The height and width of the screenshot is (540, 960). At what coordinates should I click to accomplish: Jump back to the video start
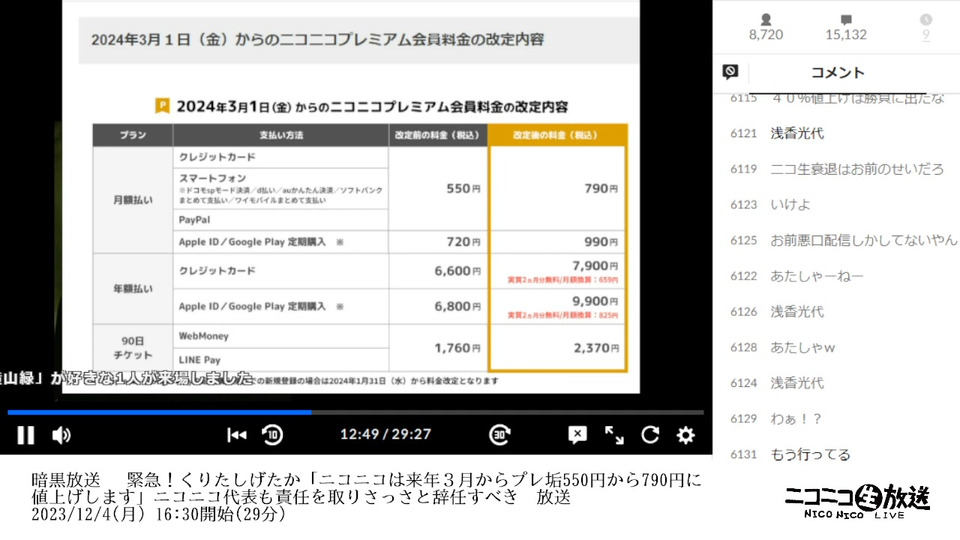click(x=236, y=435)
